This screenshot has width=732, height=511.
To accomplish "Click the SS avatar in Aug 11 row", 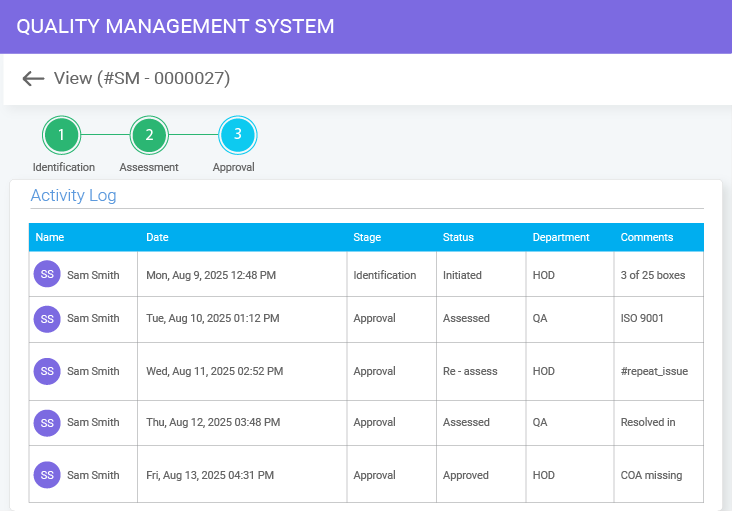I will click(47, 371).
